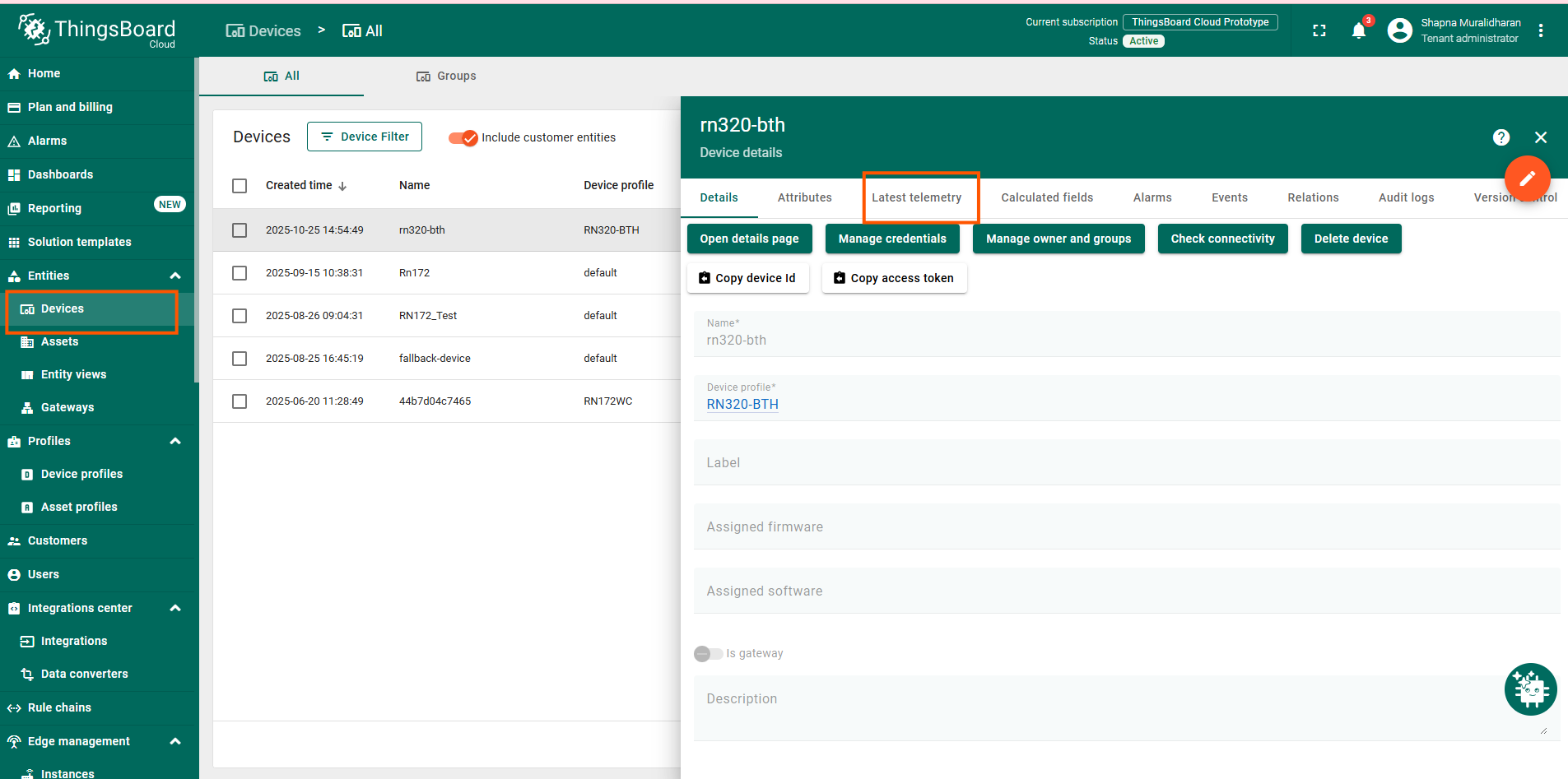Sort by the Created time column header
This screenshot has height=779, width=1568.
click(x=300, y=186)
